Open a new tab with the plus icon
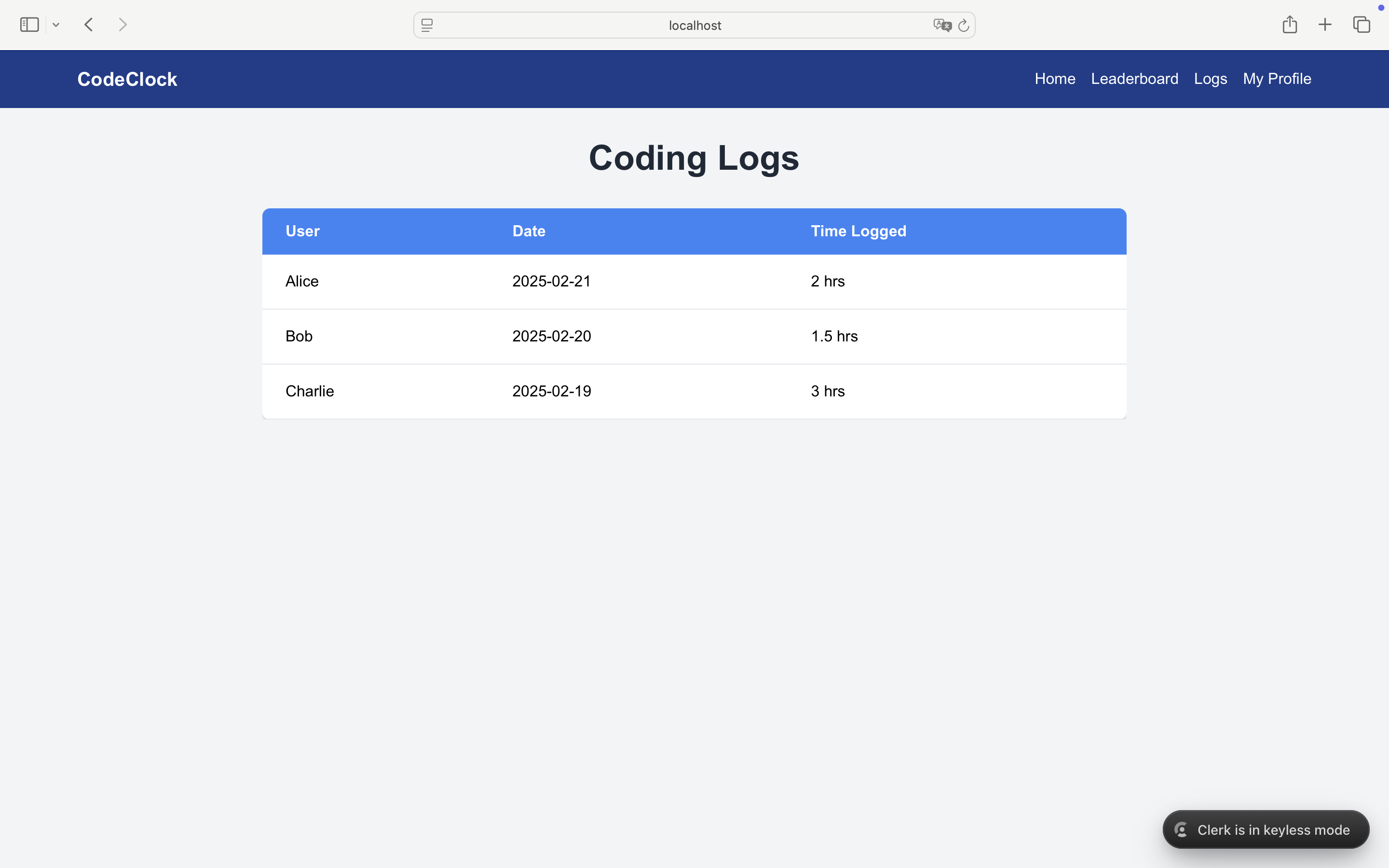The width and height of the screenshot is (1389, 868). click(1325, 25)
